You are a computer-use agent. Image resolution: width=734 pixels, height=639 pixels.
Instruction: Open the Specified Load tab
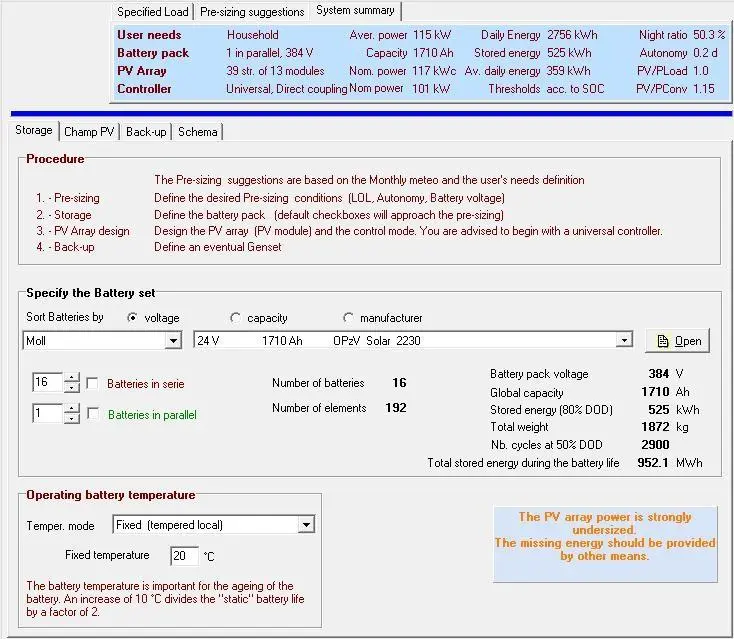pyautogui.click(x=152, y=12)
